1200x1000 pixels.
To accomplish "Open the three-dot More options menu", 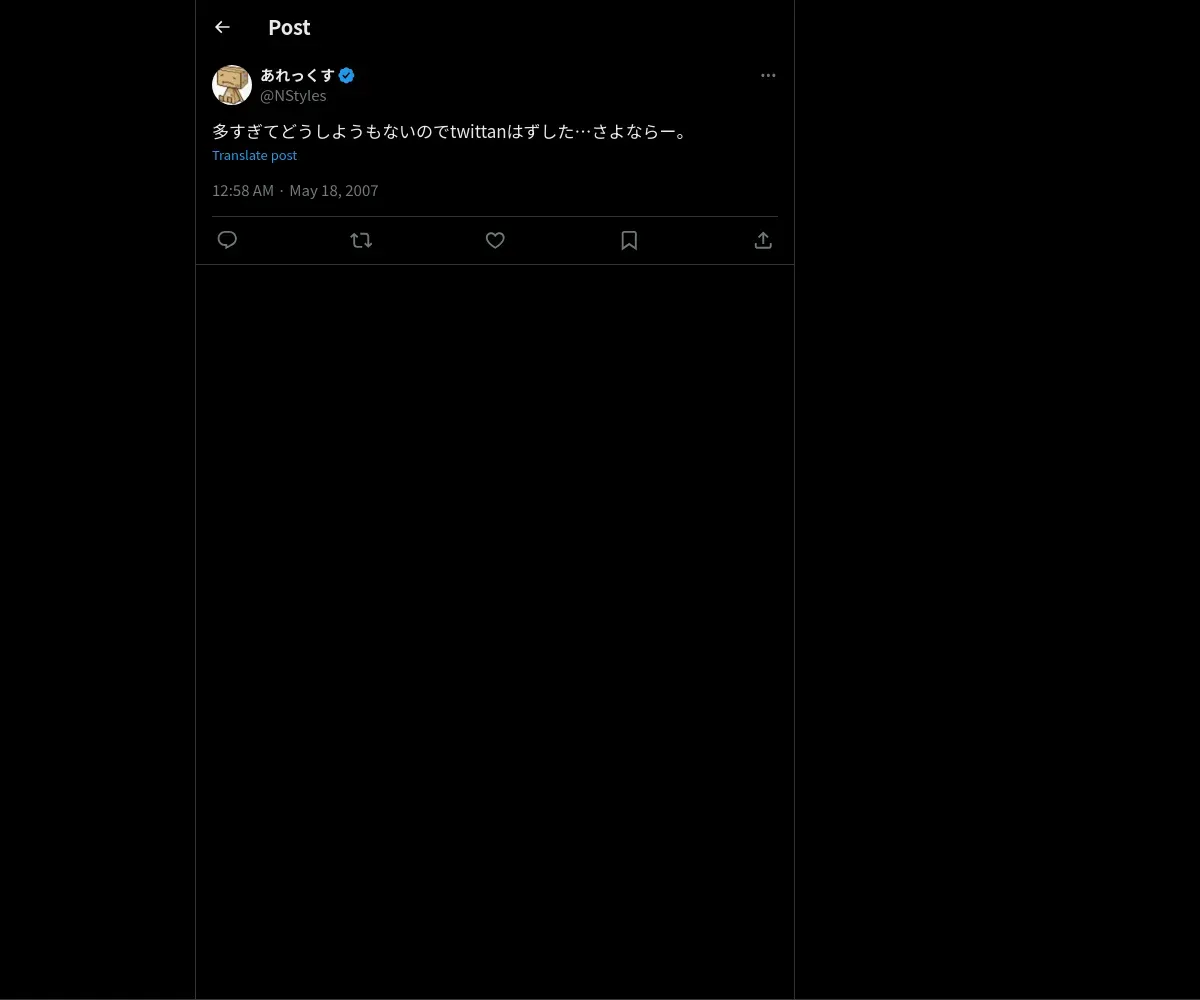I will coord(768,75).
